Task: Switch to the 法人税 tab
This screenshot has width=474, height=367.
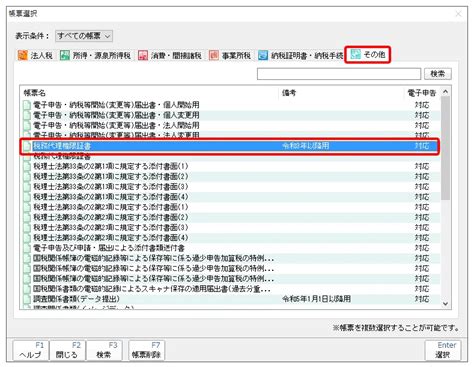Action: point(36,55)
